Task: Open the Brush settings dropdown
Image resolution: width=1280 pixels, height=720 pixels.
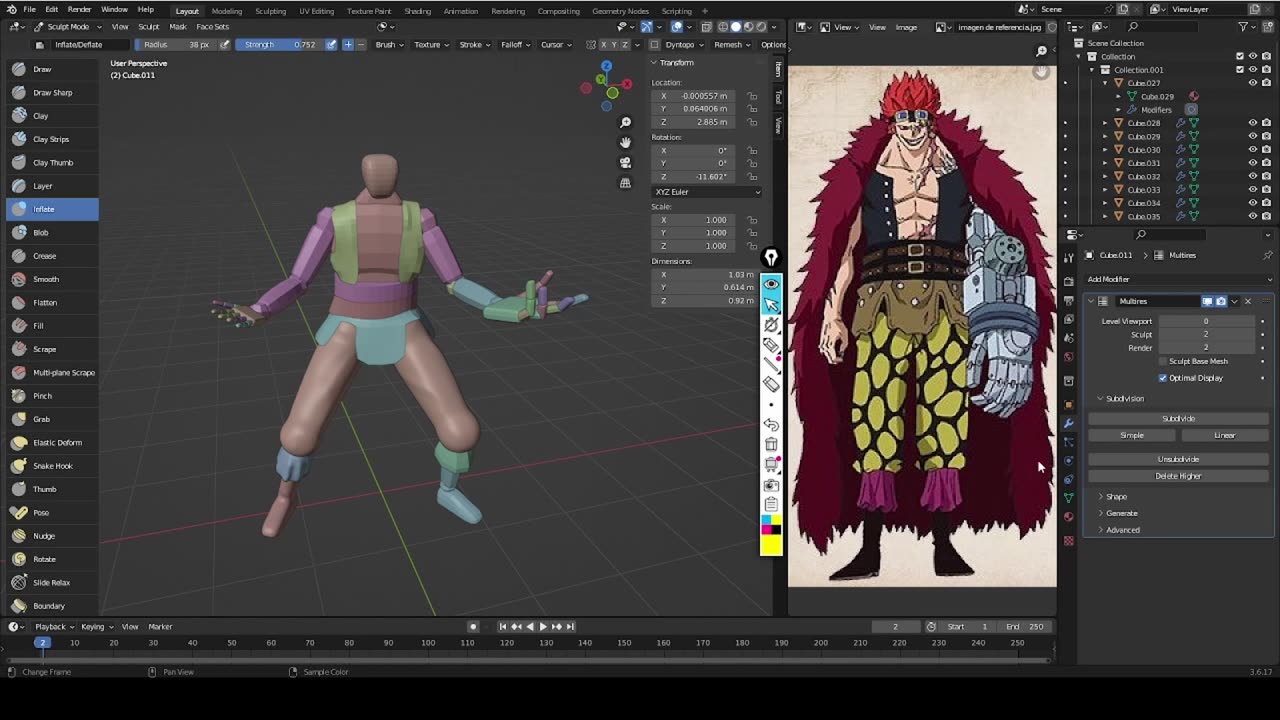Action: coord(389,44)
